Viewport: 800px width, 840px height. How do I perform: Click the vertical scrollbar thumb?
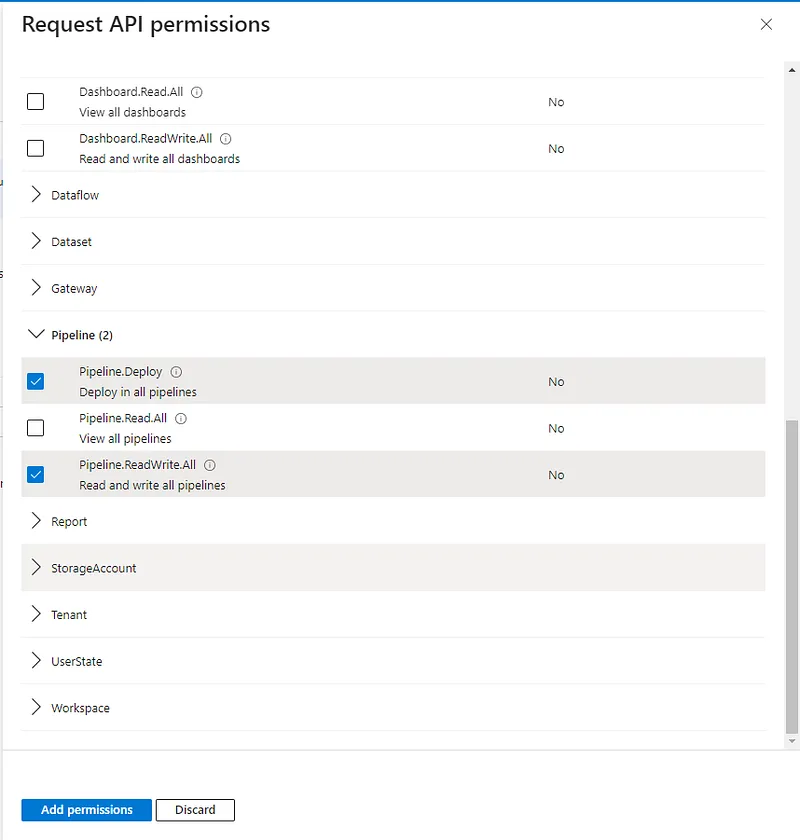[x=792, y=577]
